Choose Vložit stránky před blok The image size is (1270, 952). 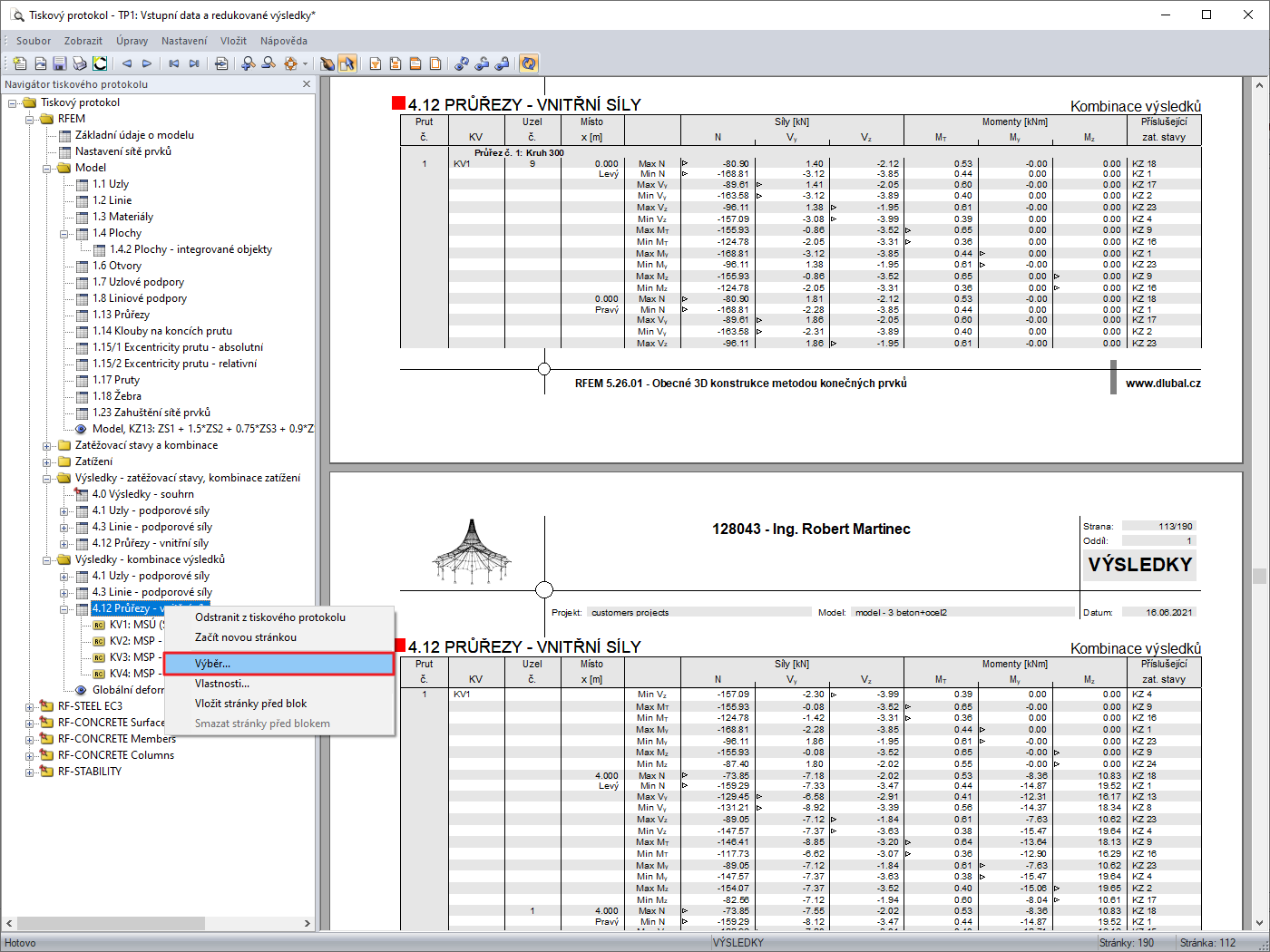point(279,704)
